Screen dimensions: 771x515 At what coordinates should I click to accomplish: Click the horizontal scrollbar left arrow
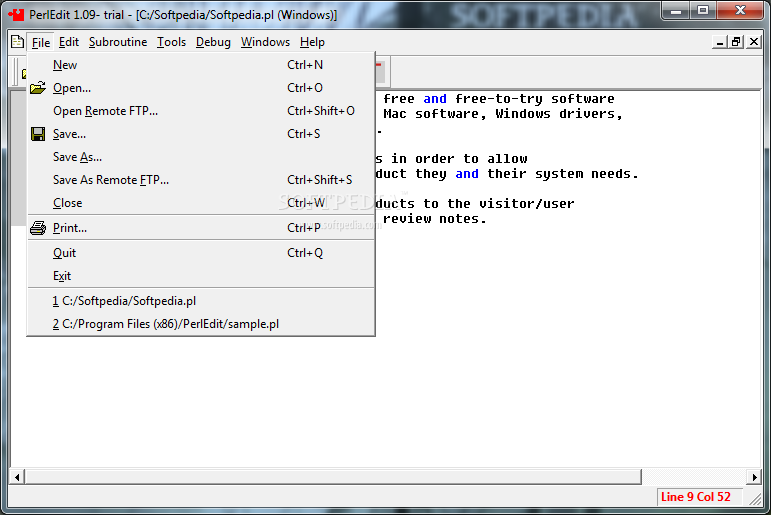(x=17, y=477)
